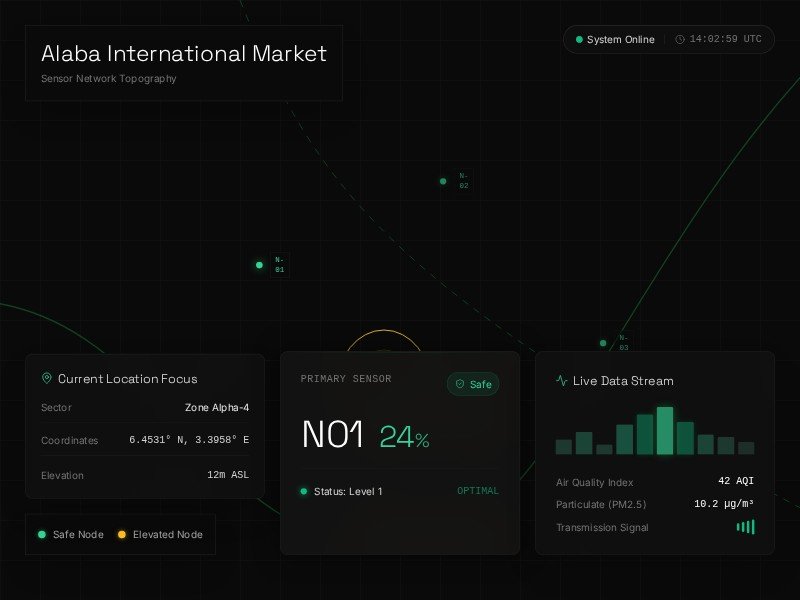The width and height of the screenshot is (800, 600).
Task: Select the N-03 sensor node dot
Action: 603,343
